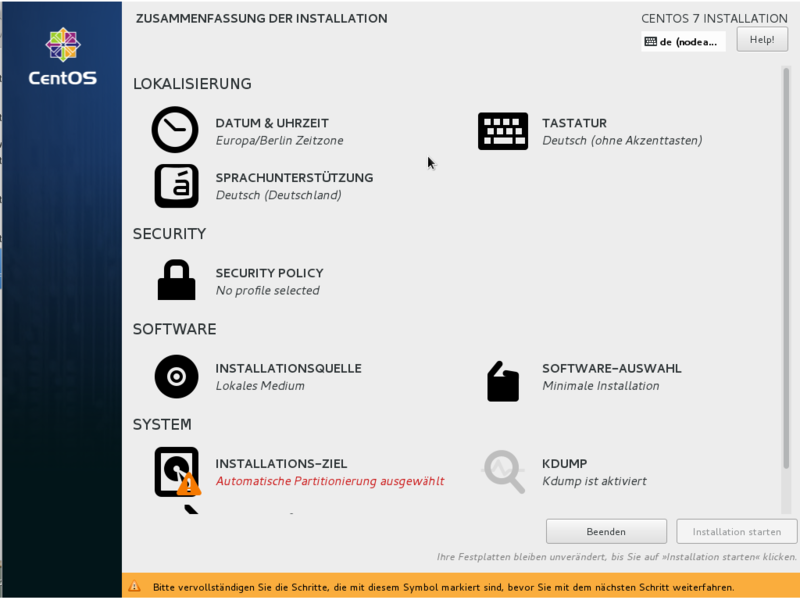
Task: Open the DATUM & UHRZEIT settings label
Action: (x=272, y=123)
